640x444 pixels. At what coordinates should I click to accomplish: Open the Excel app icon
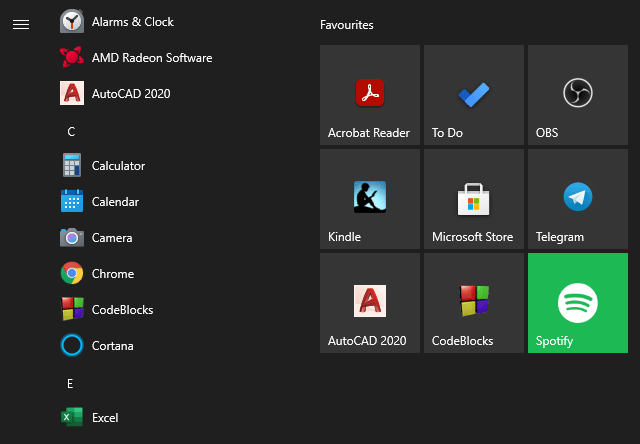pos(72,417)
